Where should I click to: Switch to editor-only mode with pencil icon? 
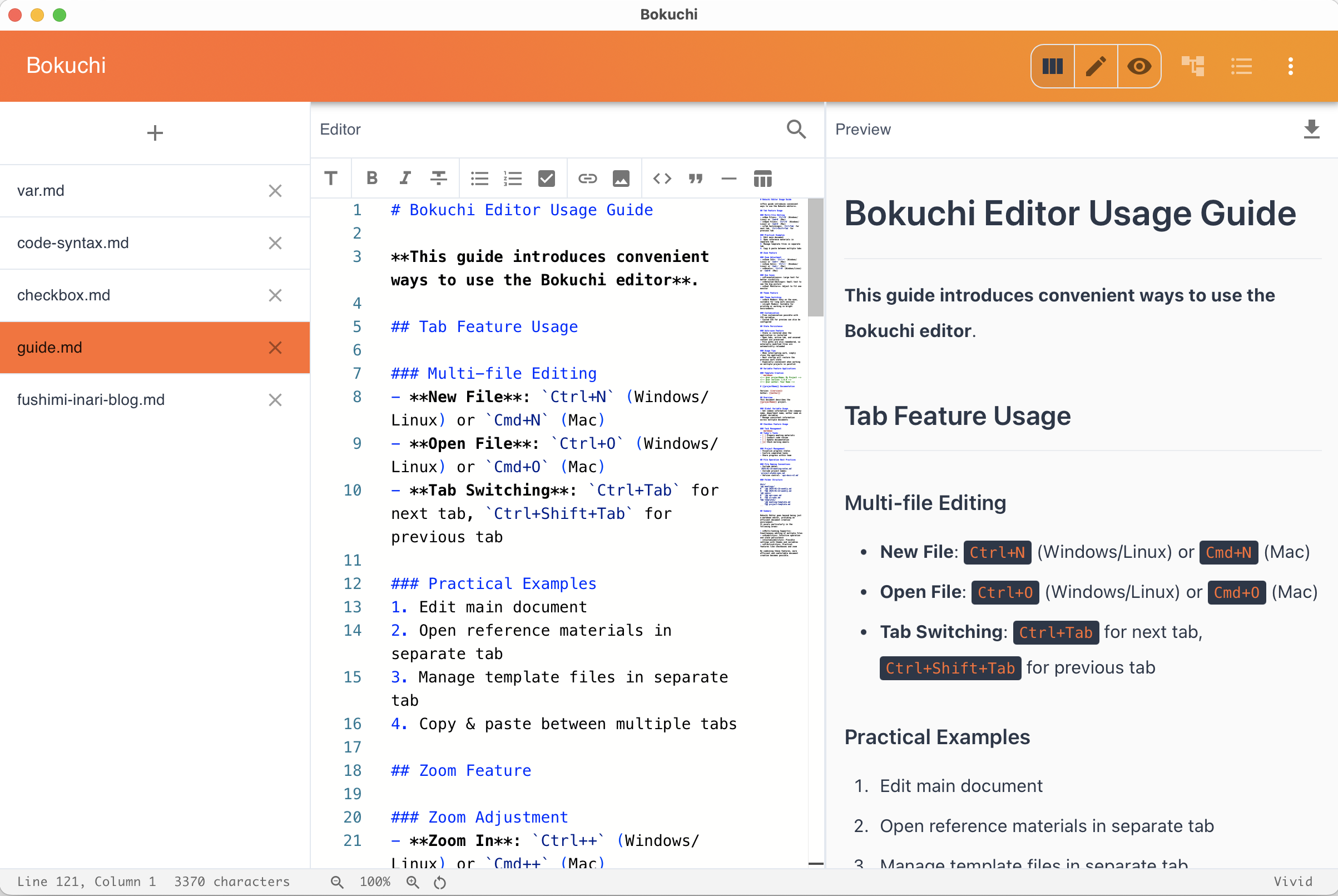point(1095,66)
